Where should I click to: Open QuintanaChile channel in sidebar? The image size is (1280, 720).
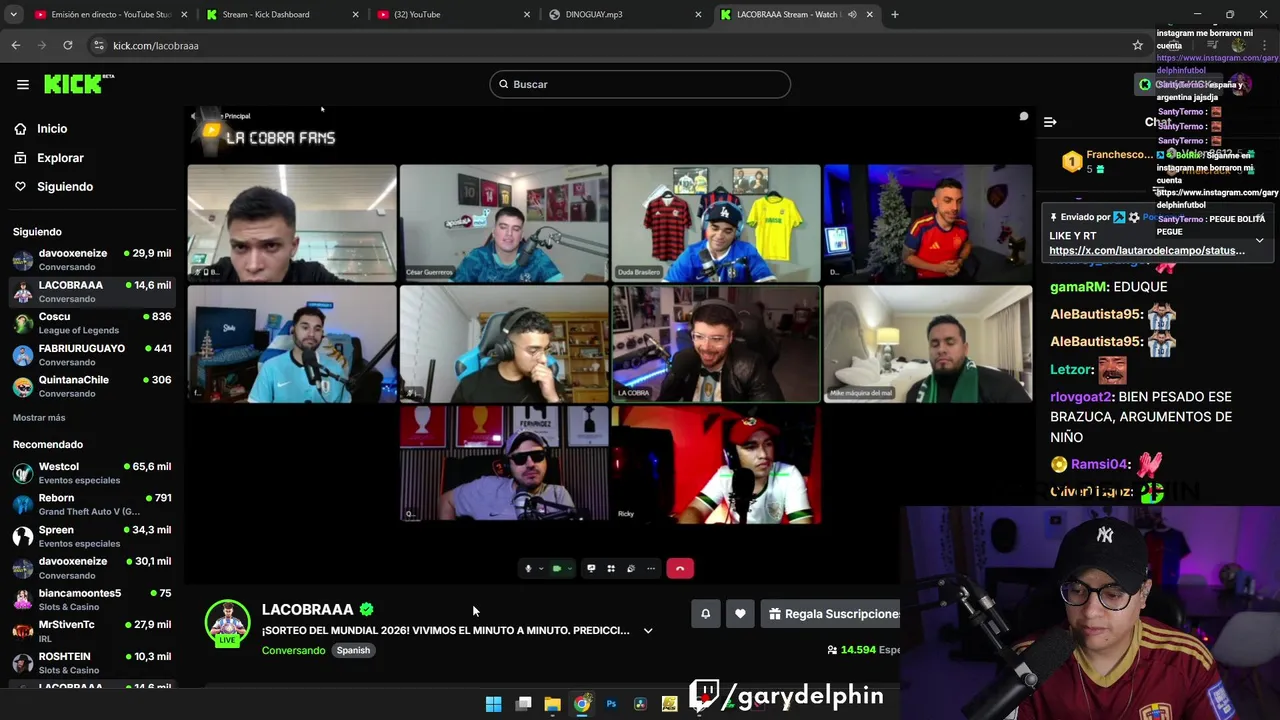(x=92, y=386)
